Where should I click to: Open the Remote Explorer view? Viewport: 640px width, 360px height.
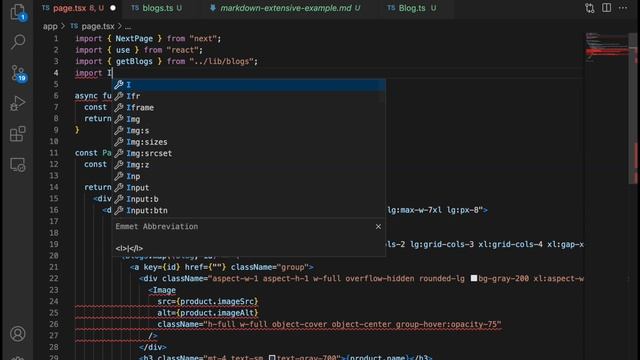[18, 165]
